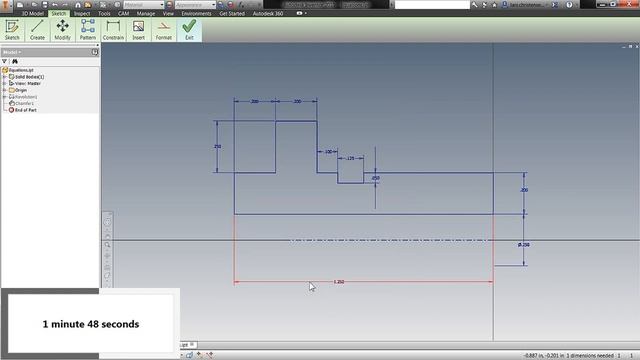The height and width of the screenshot is (360, 640).
Task: Open the Get Started ribbon tab
Action: click(232, 13)
